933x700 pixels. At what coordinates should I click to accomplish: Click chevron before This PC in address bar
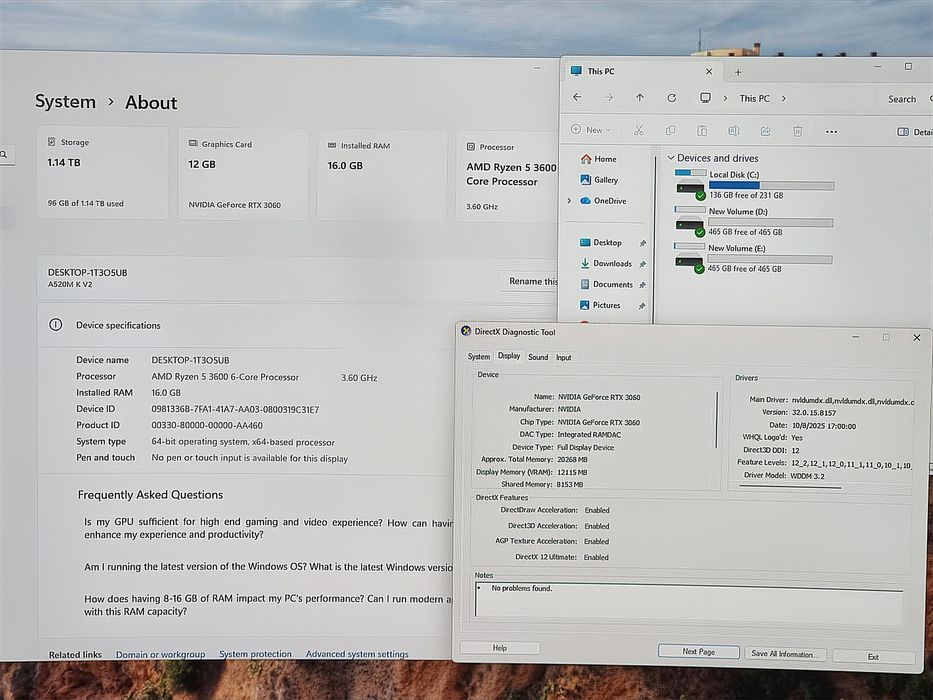tap(725, 98)
